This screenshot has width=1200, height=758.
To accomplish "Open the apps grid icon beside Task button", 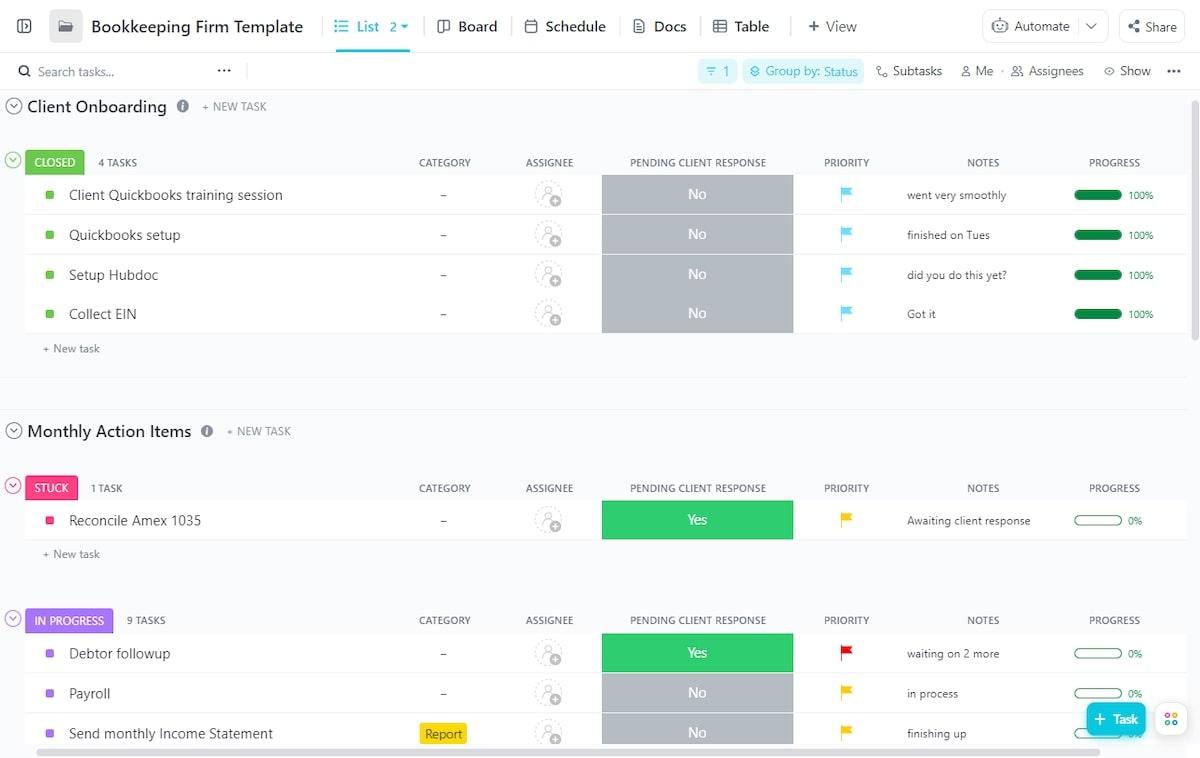I will coord(1171,719).
